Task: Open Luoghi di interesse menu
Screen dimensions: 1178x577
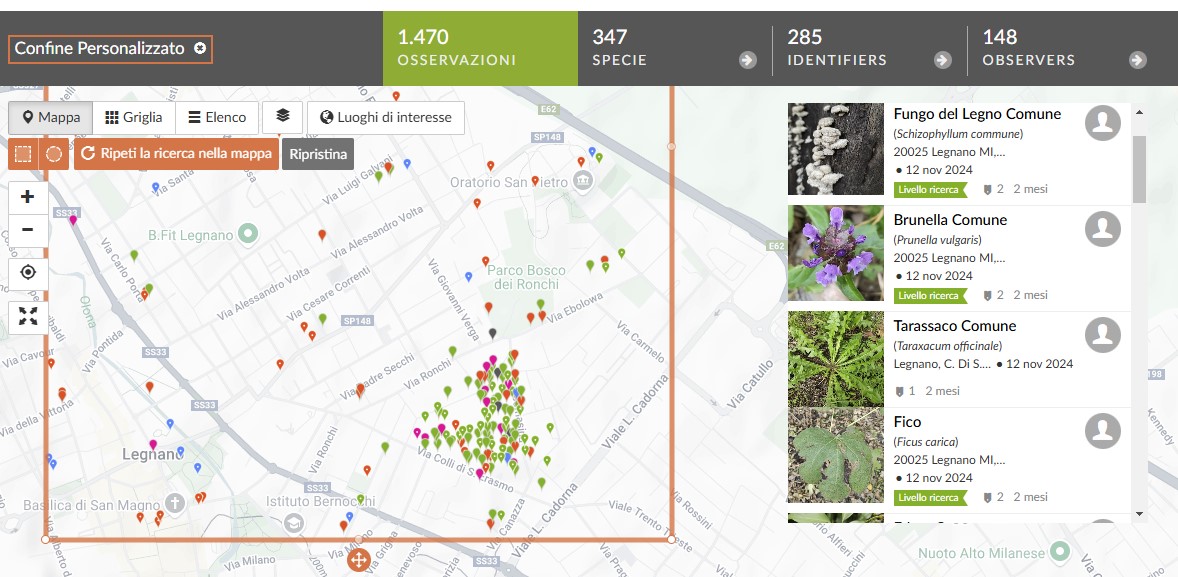Action: [x=386, y=117]
